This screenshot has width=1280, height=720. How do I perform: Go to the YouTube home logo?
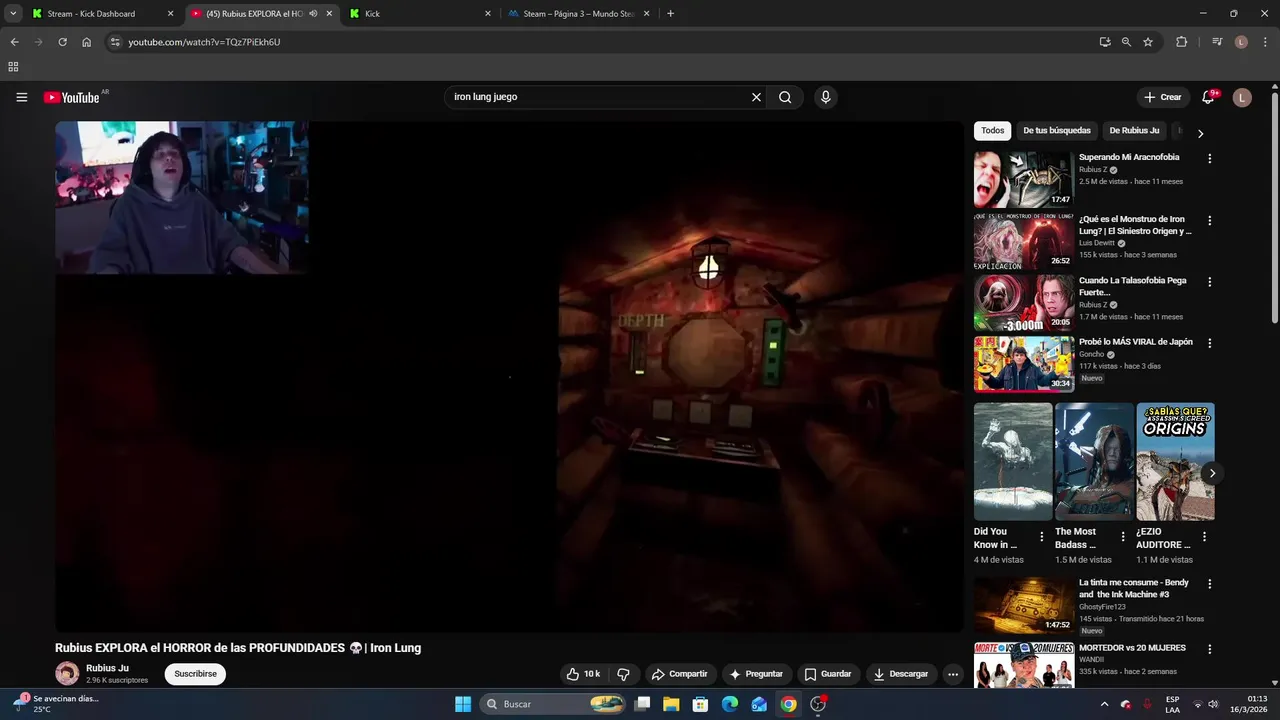point(71,97)
